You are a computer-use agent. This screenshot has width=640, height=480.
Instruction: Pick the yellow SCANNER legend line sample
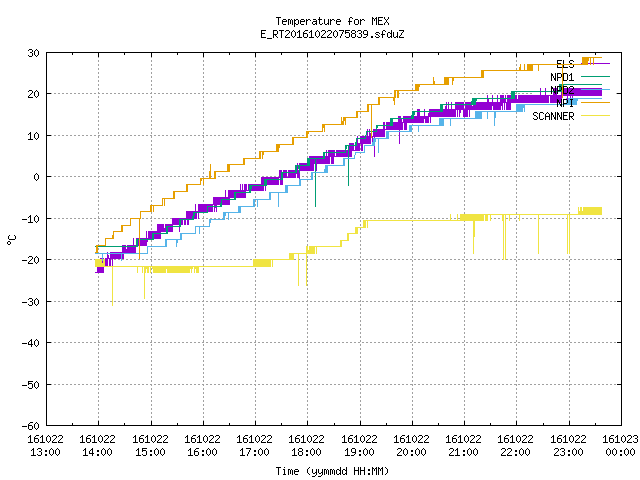pyautogui.click(x=595, y=116)
